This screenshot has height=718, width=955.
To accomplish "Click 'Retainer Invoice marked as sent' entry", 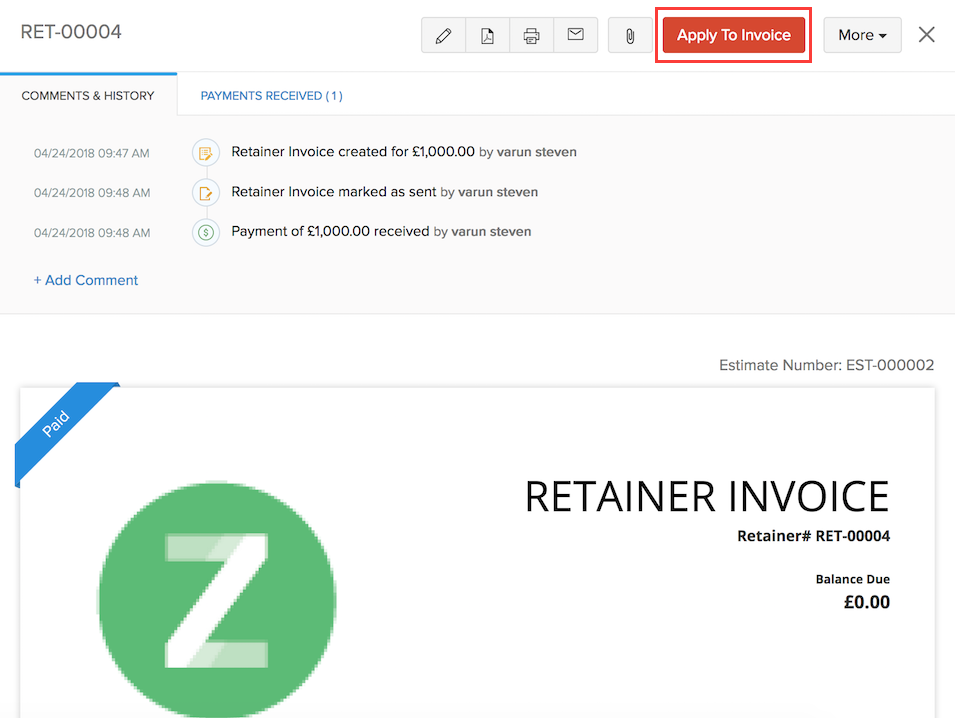I will coord(334,192).
